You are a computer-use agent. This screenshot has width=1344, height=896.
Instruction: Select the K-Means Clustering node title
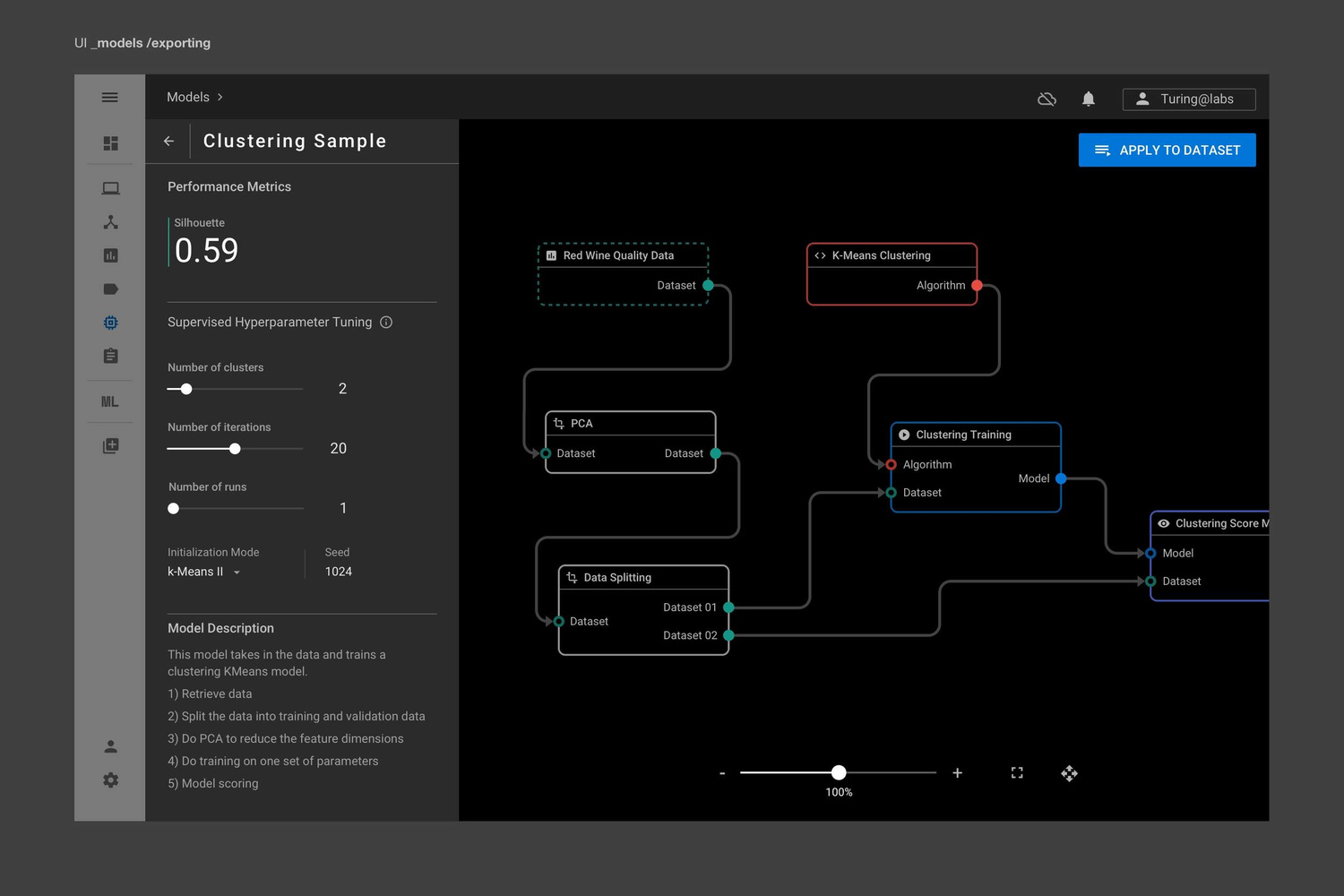881,255
